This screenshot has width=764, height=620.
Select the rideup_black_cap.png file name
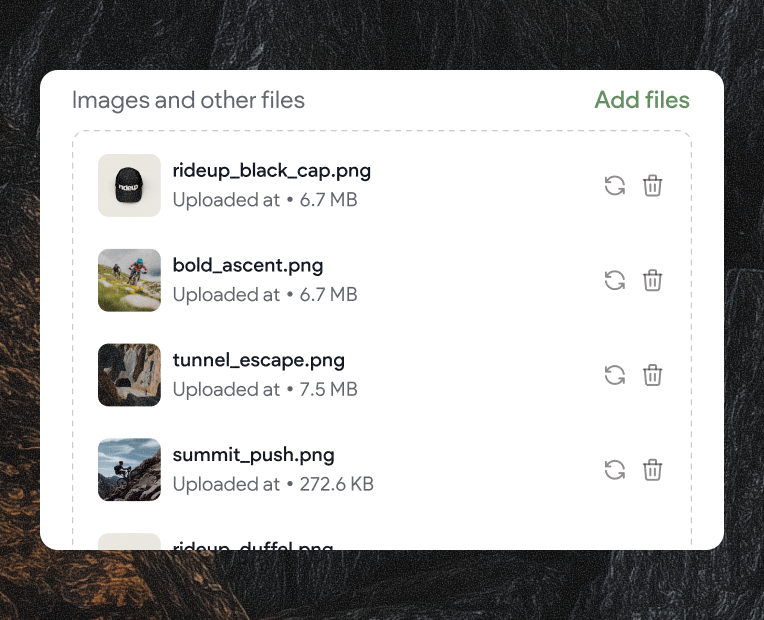pos(271,170)
